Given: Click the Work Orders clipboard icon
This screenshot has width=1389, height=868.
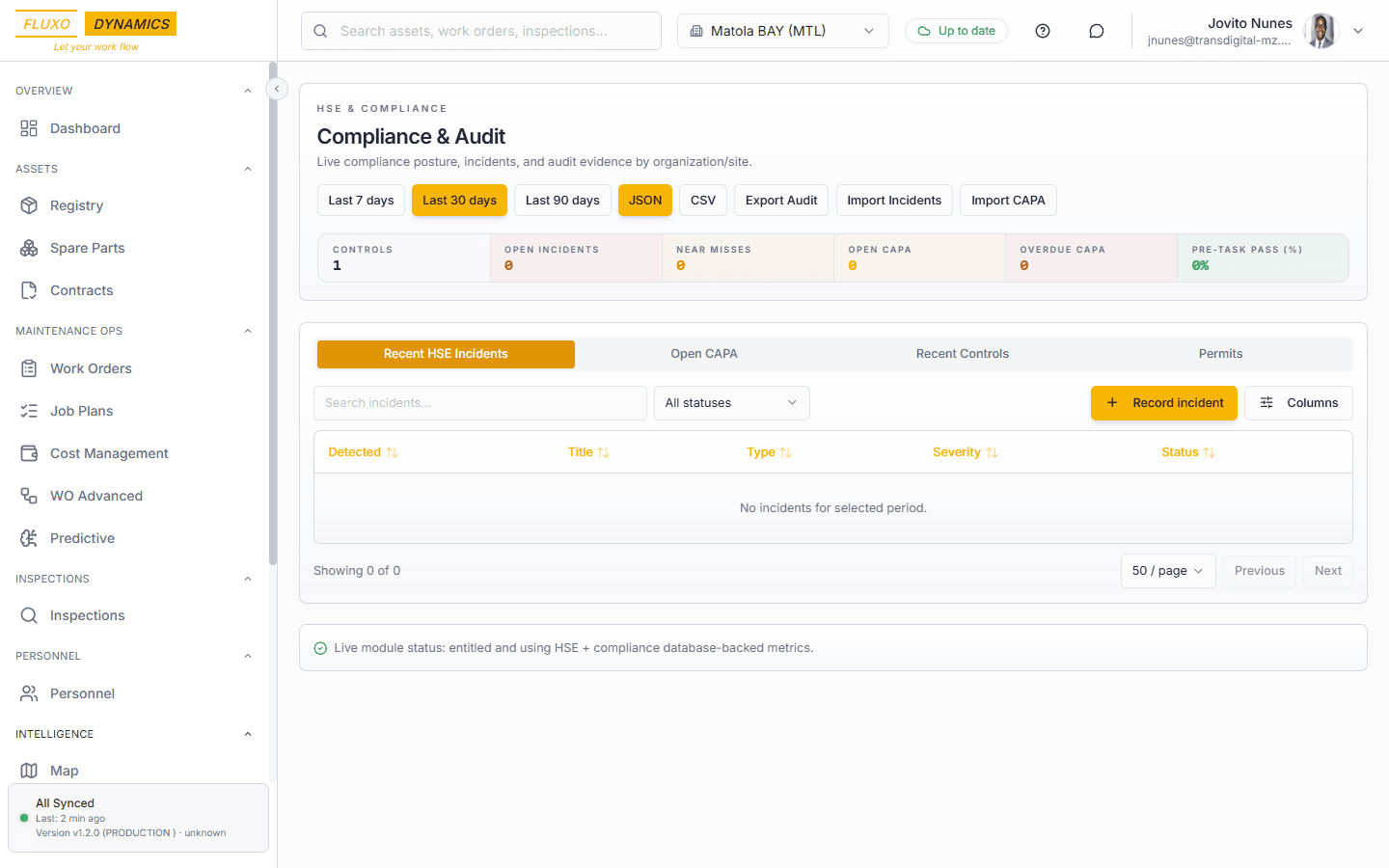Looking at the screenshot, I should click(29, 368).
